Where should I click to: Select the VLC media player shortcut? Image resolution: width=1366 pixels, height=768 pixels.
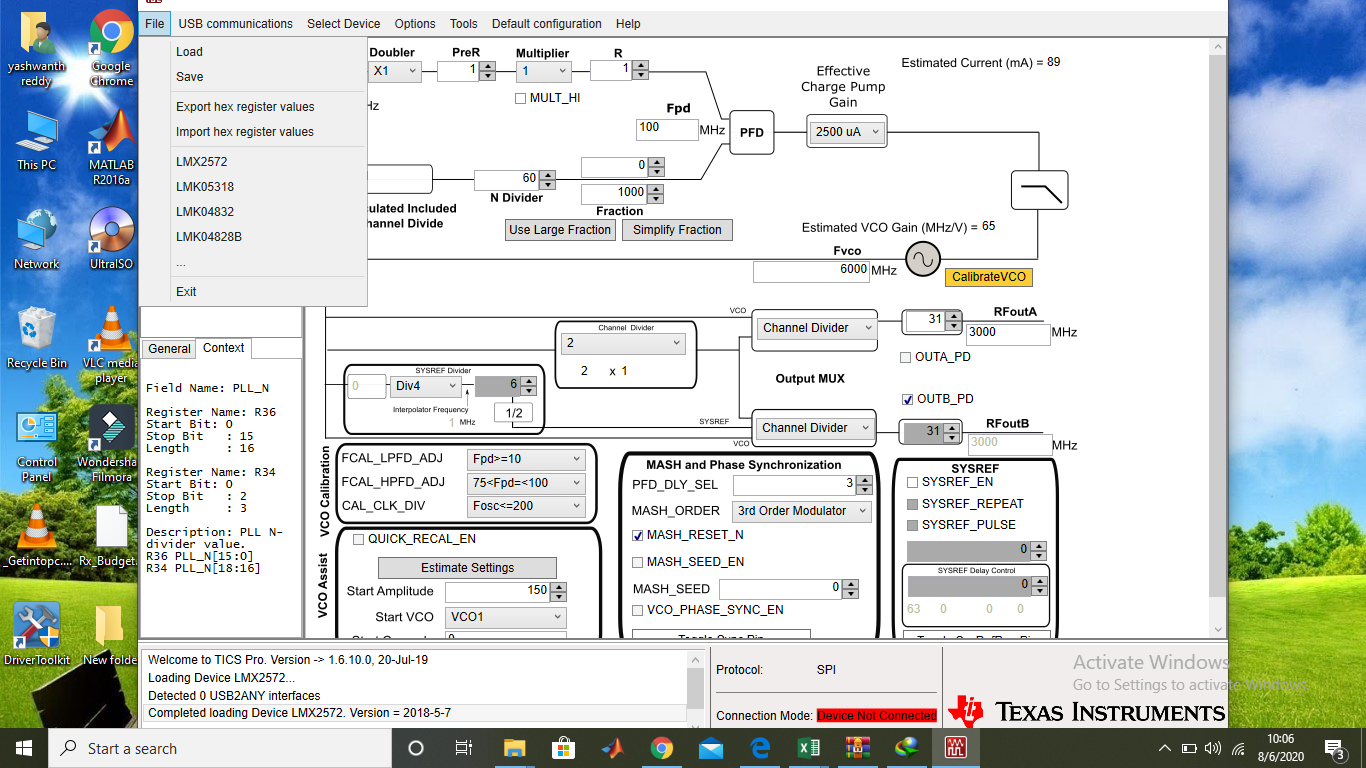coord(111,345)
